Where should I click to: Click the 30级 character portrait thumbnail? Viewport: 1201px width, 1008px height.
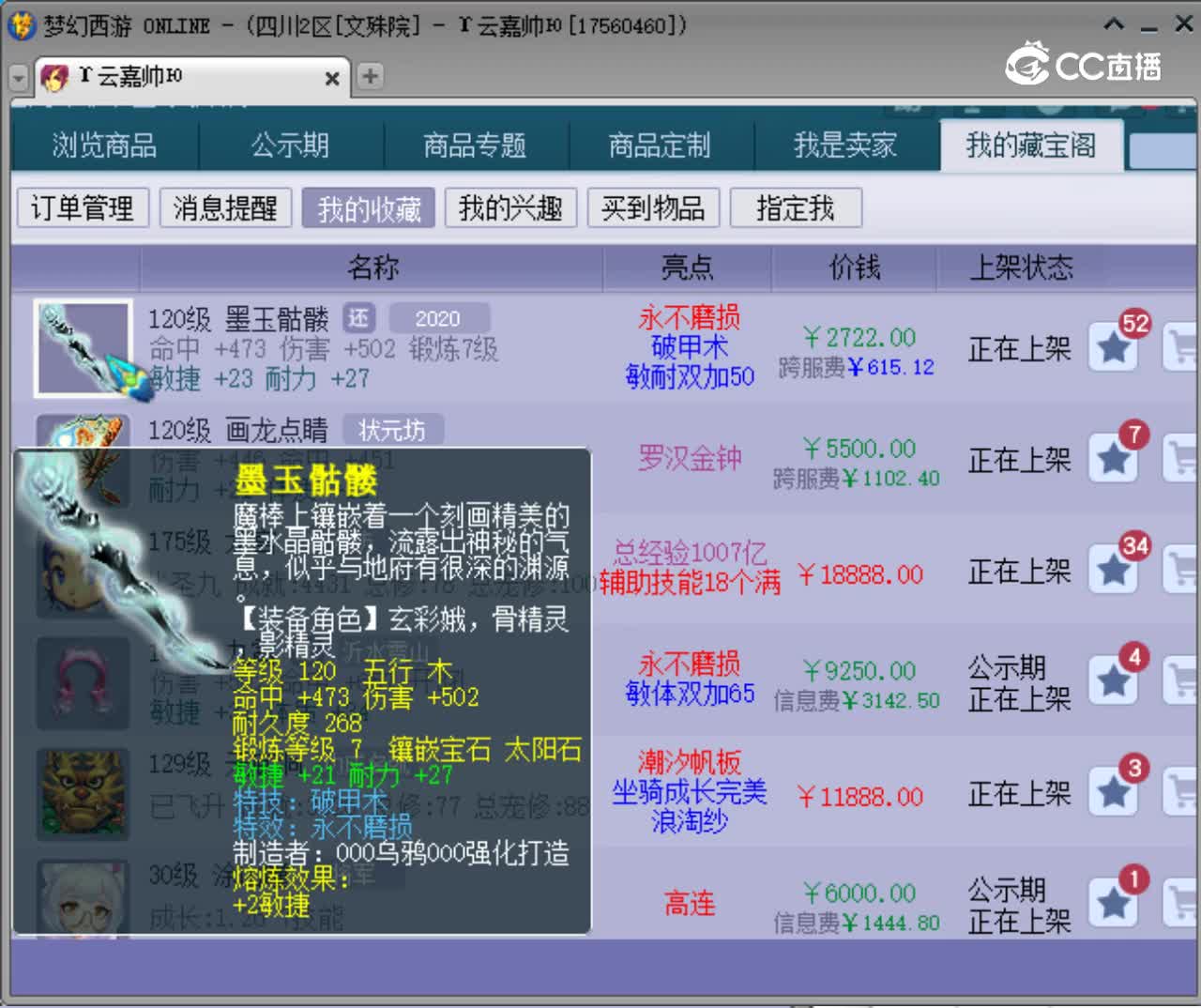click(83, 898)
